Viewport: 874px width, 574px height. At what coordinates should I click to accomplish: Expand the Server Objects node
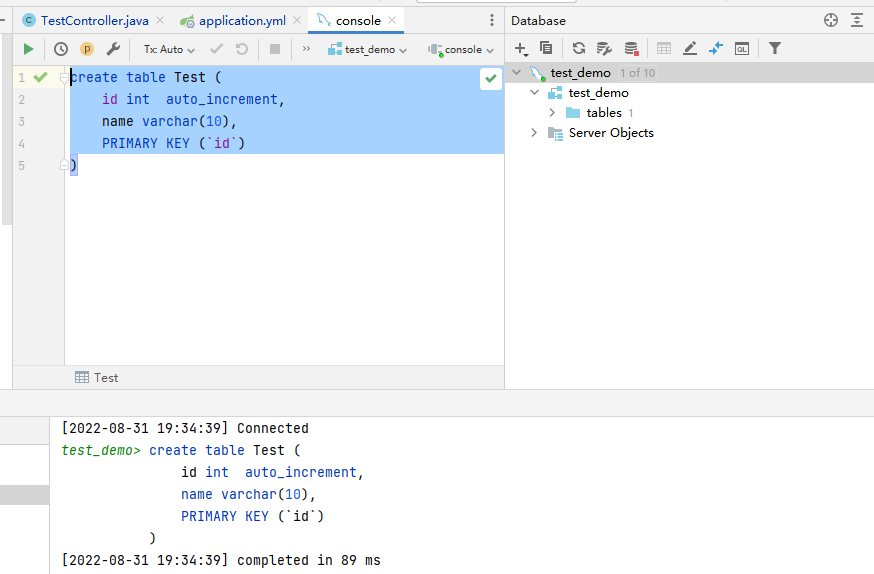tap(534, 133)
